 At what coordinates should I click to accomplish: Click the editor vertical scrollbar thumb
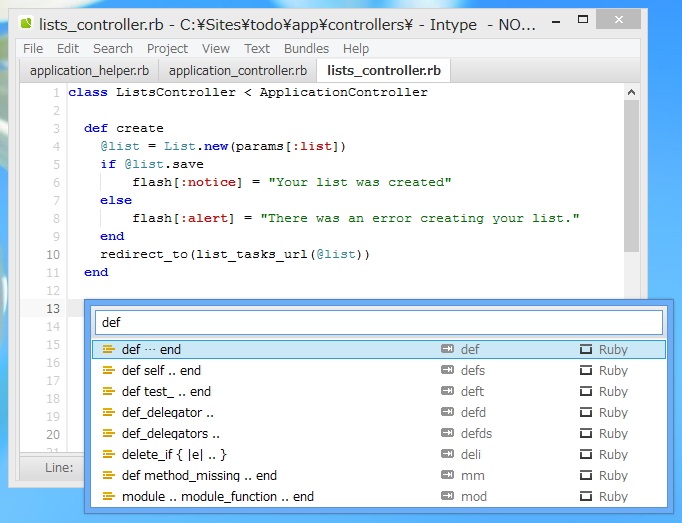632,176
